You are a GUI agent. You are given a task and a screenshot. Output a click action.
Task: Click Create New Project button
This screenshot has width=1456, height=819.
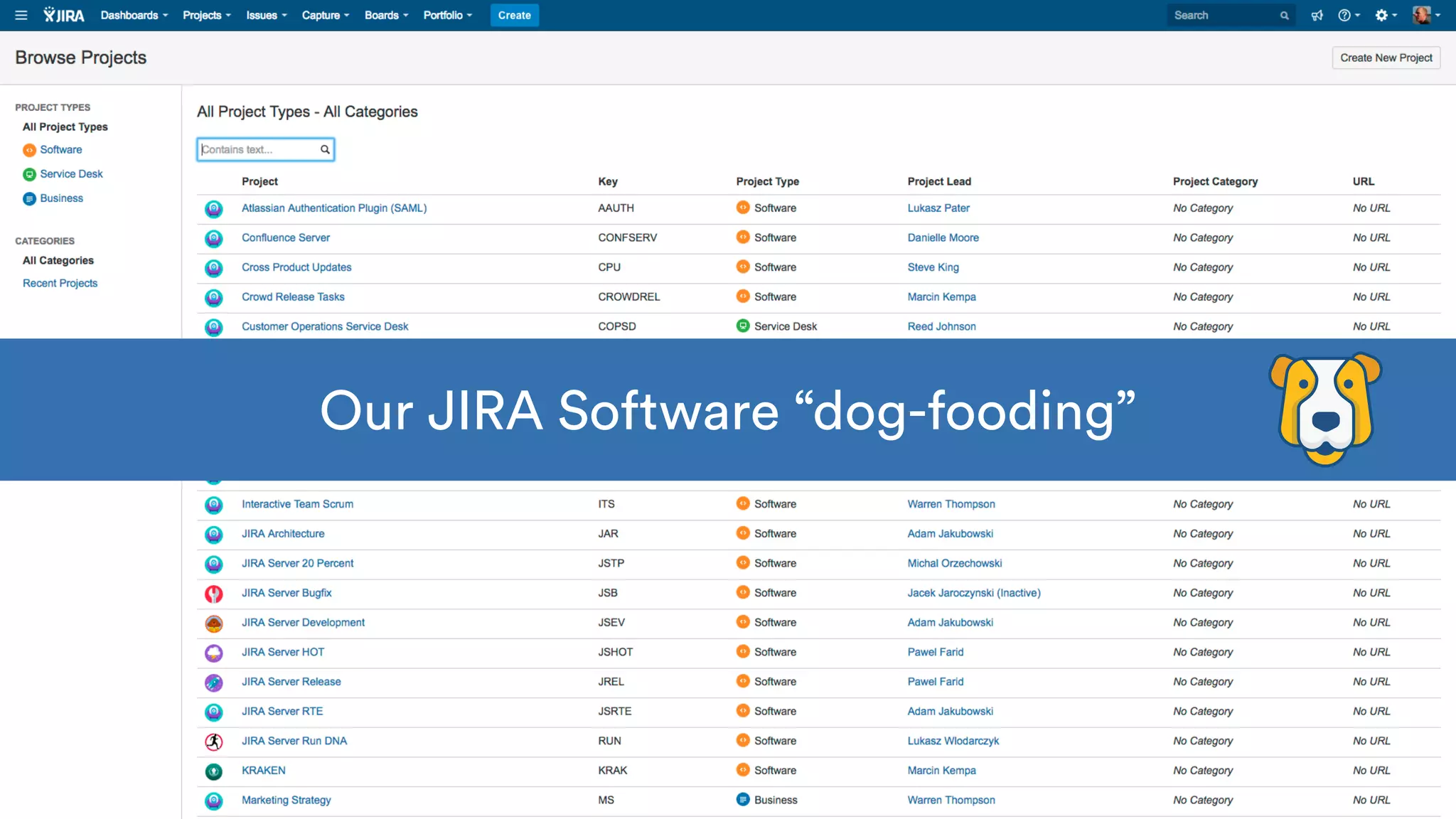click(1386, 58)
